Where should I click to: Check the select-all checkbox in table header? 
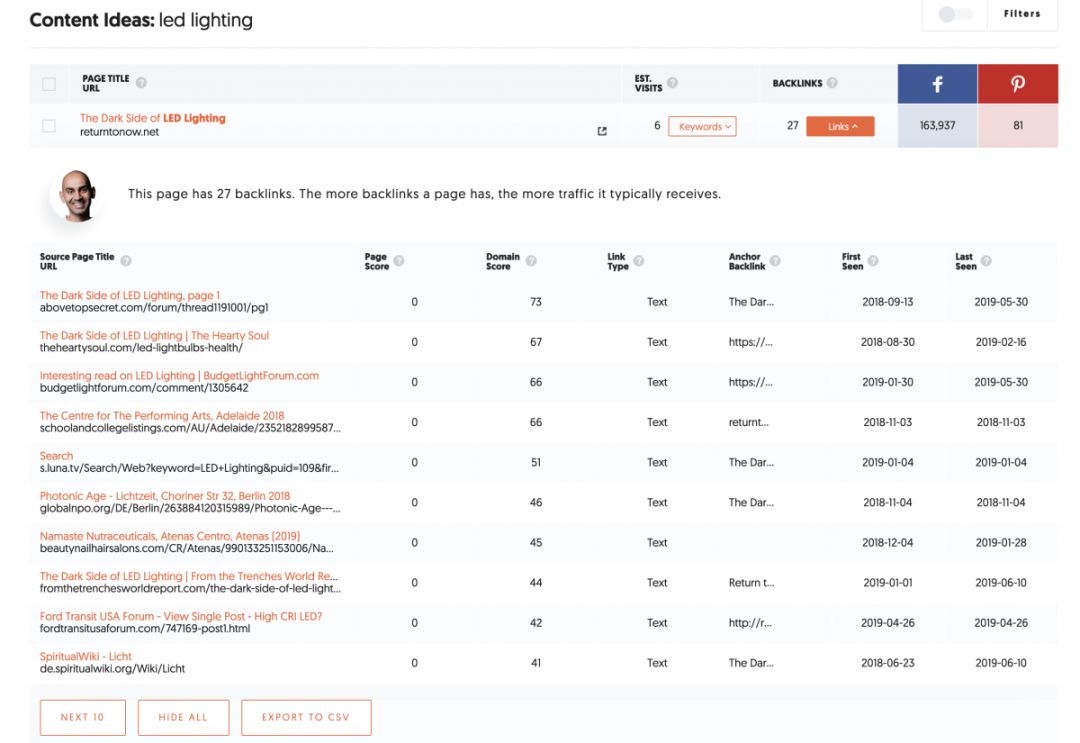[49, 84]
